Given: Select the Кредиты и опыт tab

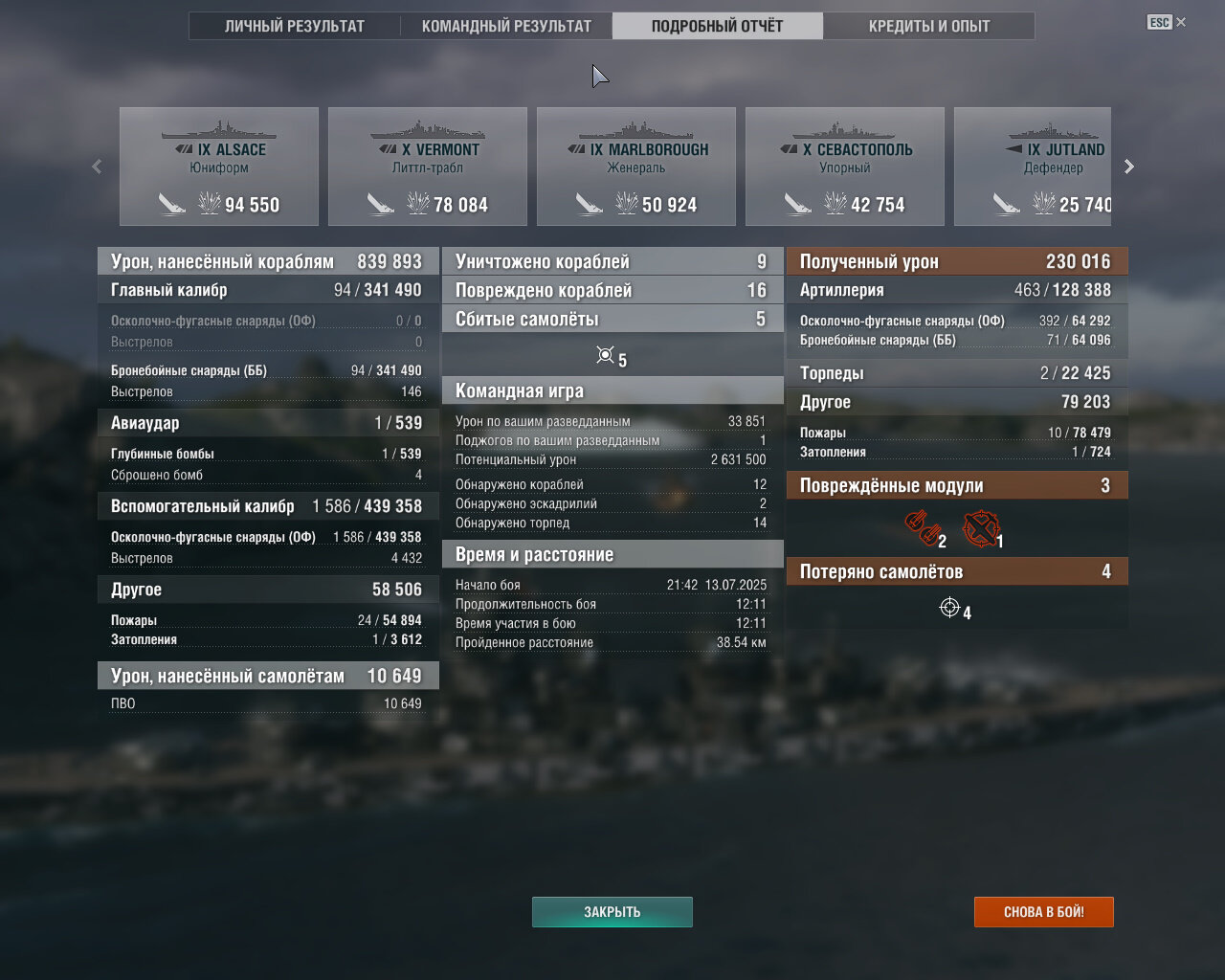Looking at the screenshot, I should click(929, 26).
